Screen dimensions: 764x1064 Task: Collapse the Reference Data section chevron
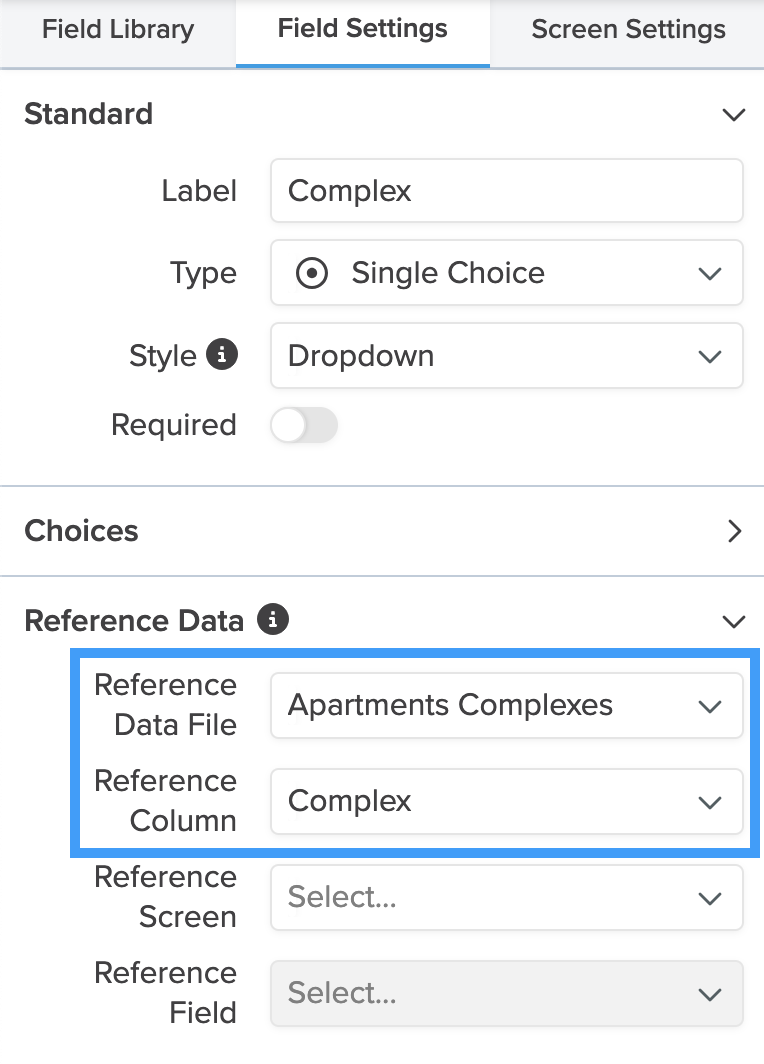(x=733, y=621)
